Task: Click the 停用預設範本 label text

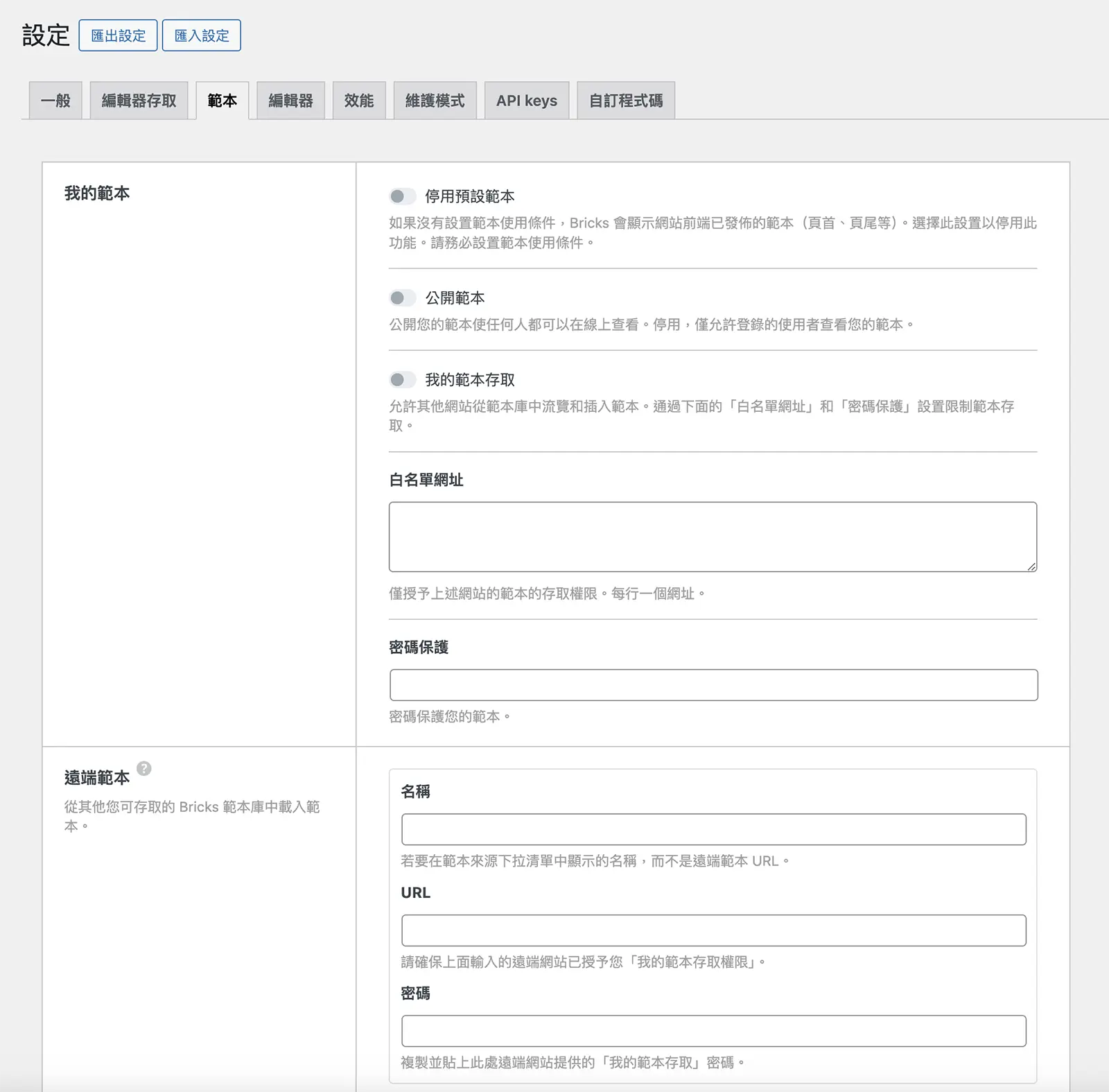Action: (469, 196)
